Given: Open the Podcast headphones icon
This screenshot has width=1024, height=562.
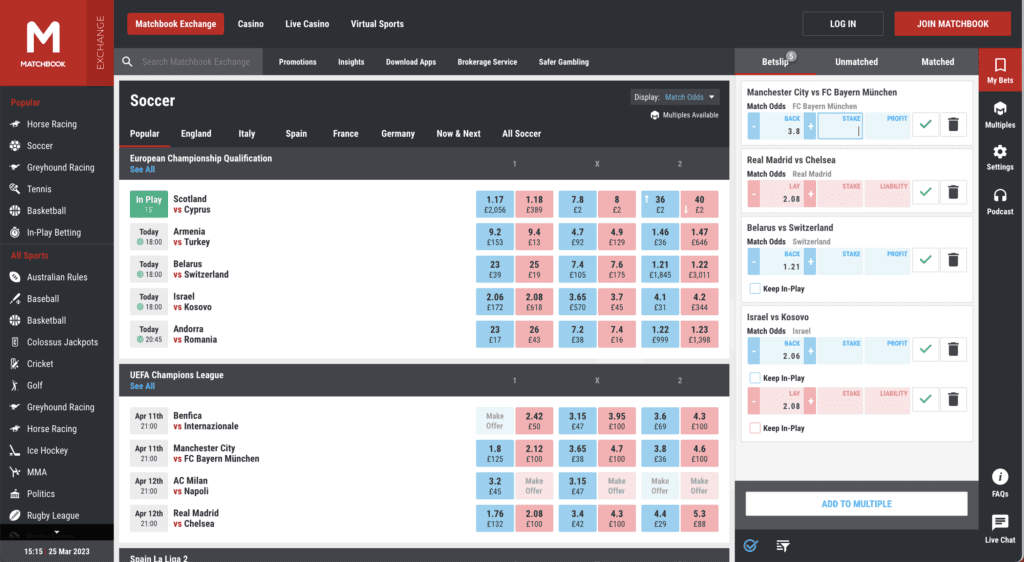Looking at the screenshot, I should (x=1000, y=195).
